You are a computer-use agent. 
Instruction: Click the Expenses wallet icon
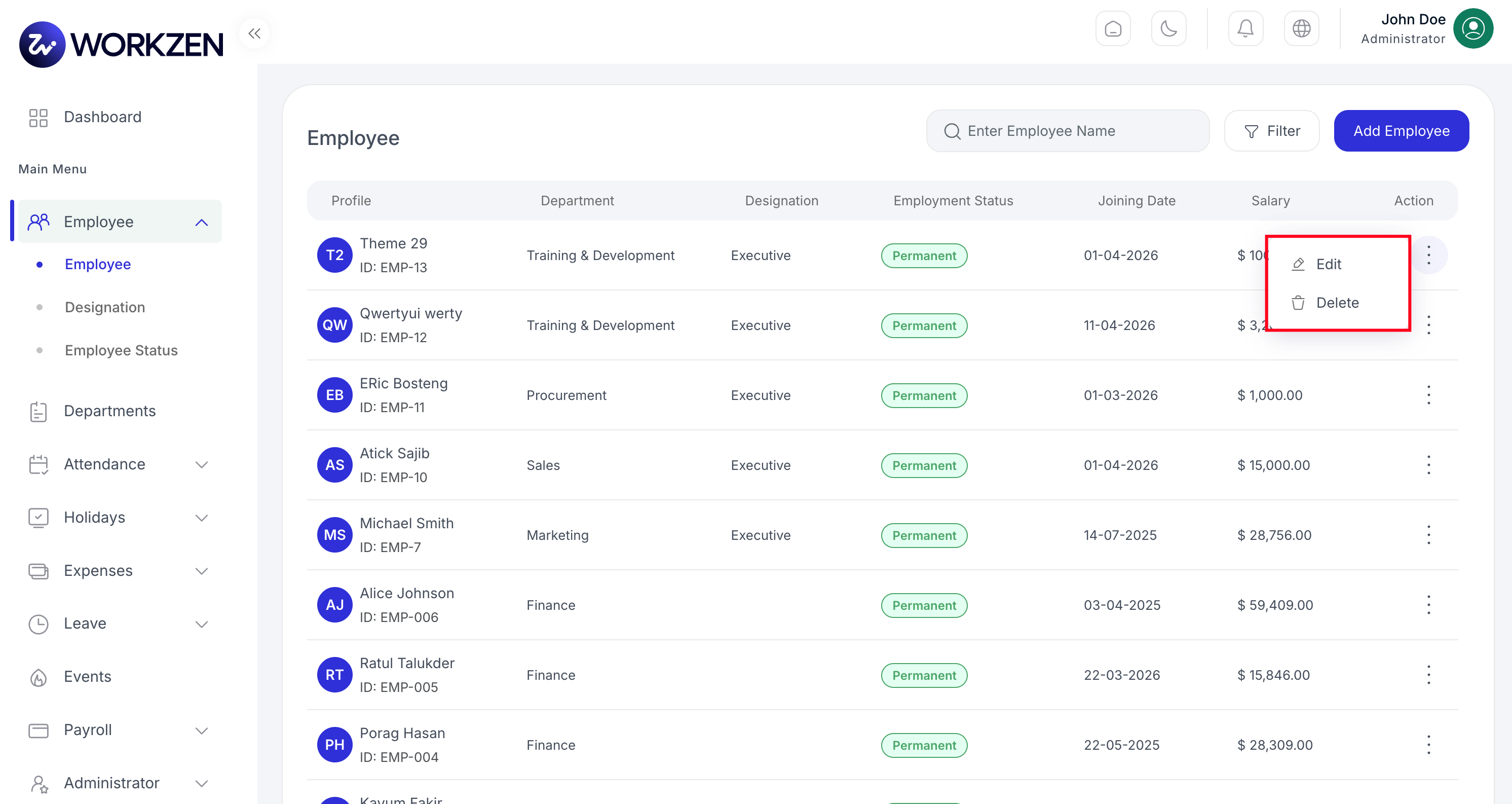click(39, 571)
